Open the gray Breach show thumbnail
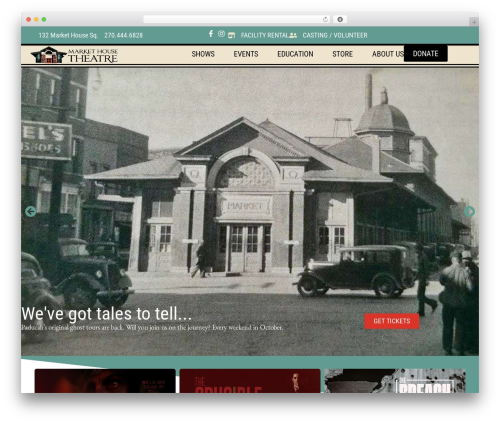500x423 pixels. [x=395, y=381]
